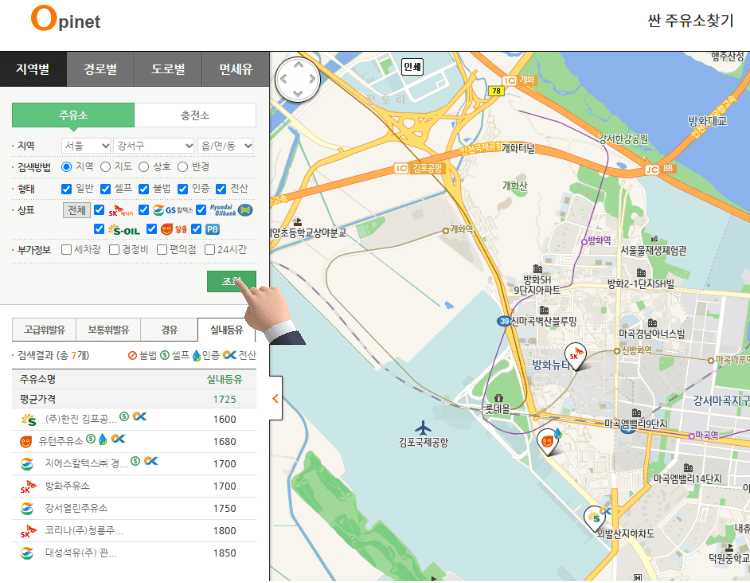Collapse side panel with orange arrow

[x=276, y=398]
